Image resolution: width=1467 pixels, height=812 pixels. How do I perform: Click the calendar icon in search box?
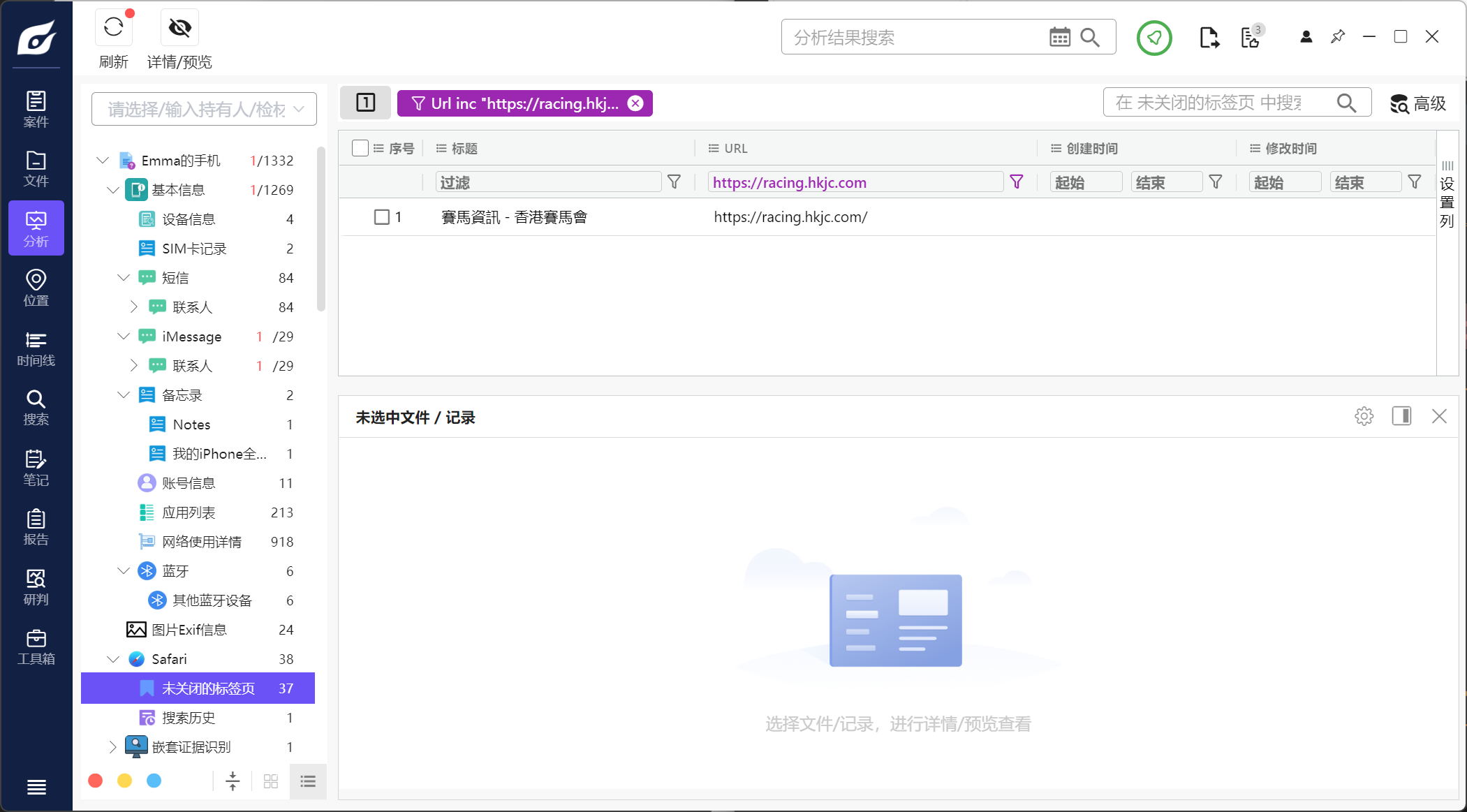click(1059, 37)
